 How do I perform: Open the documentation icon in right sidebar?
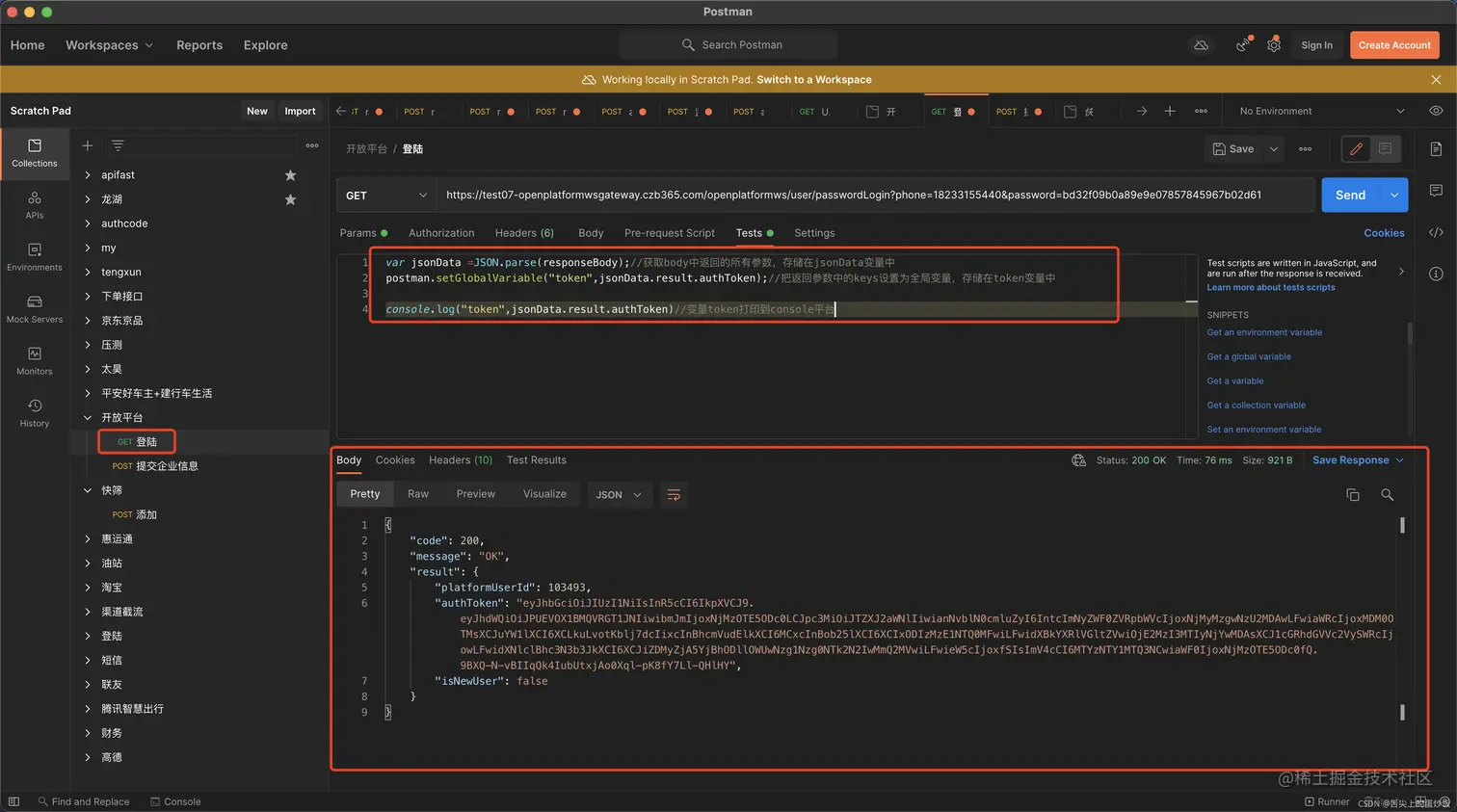coord(1436,149)
